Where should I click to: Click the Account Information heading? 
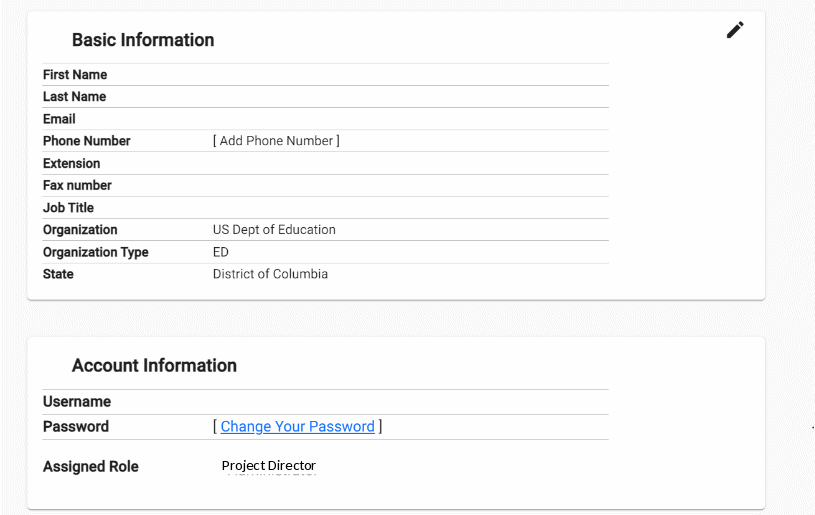tap(154, 366)
